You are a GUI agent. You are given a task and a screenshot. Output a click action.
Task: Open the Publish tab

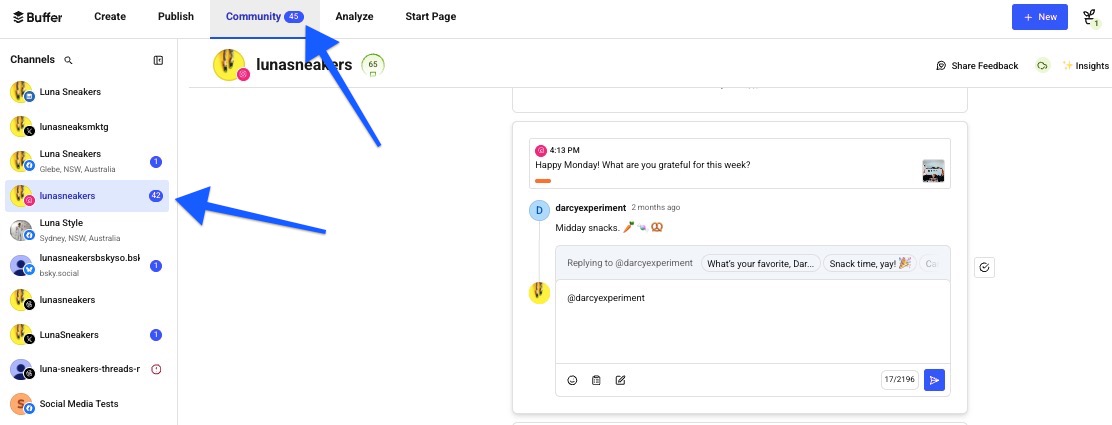point(176,16)
